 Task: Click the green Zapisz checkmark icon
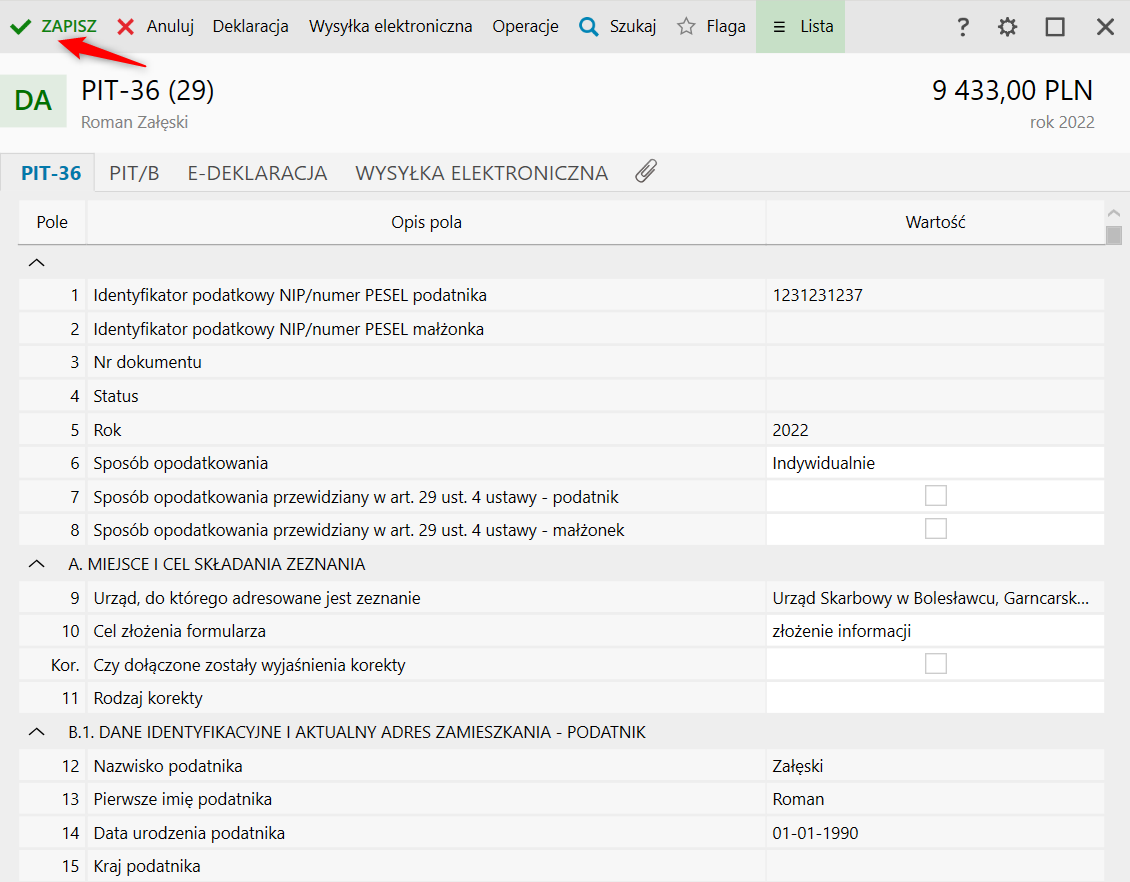click(20, 27)
